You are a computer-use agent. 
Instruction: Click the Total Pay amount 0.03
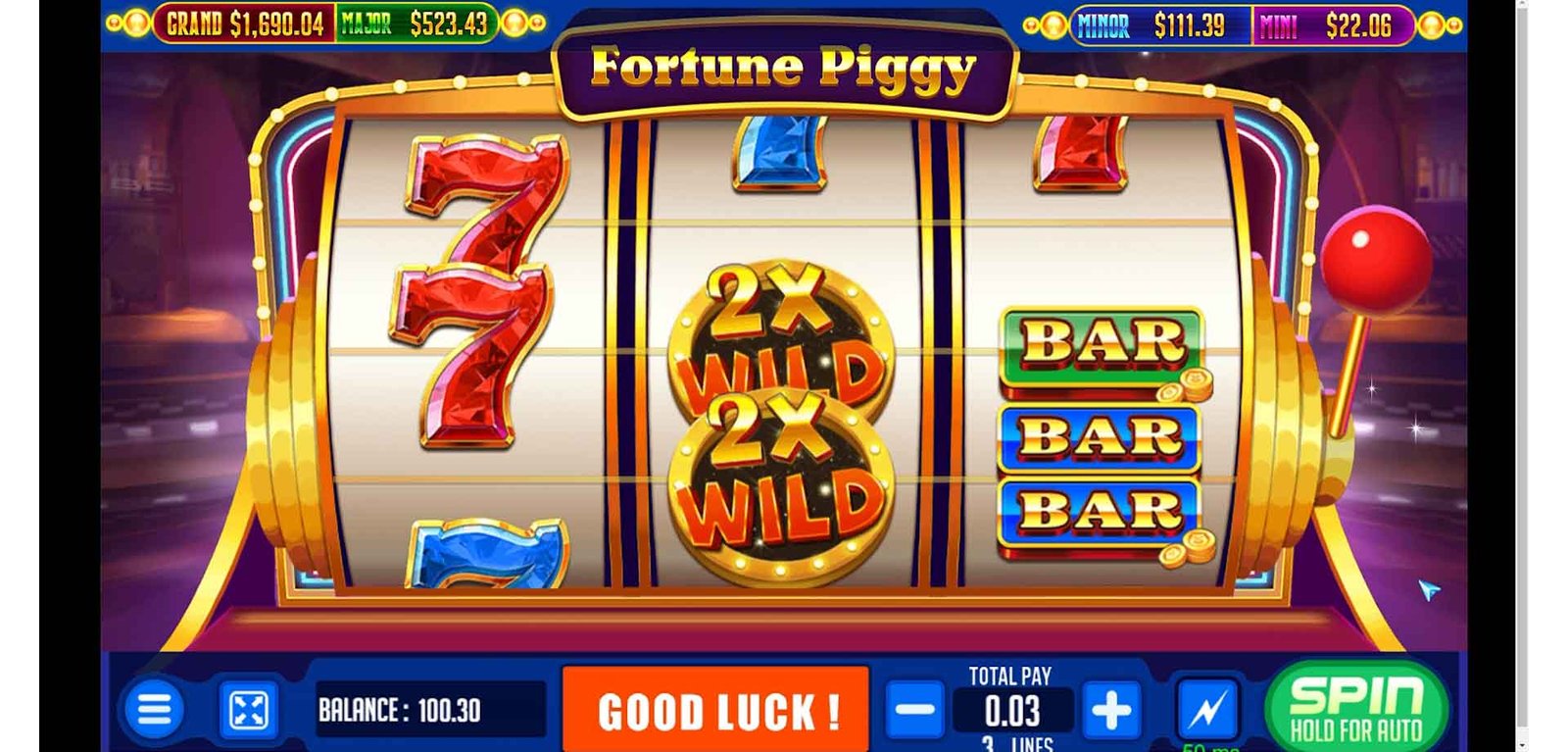click(x=1012, y=711)
